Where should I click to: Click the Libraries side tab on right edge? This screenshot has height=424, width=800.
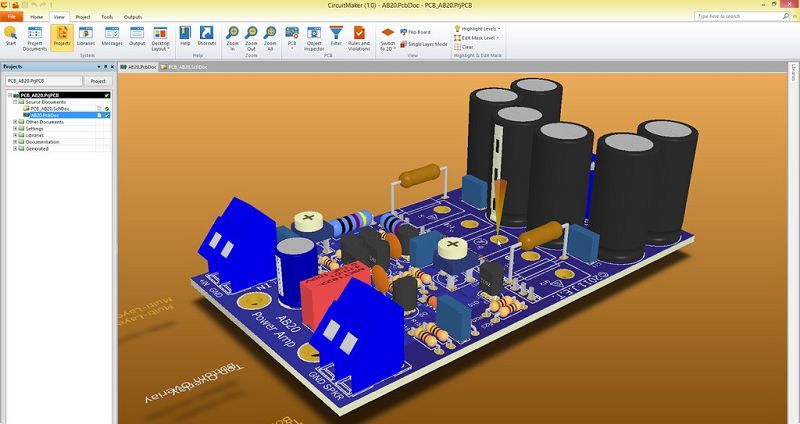(x=793, y=72)
